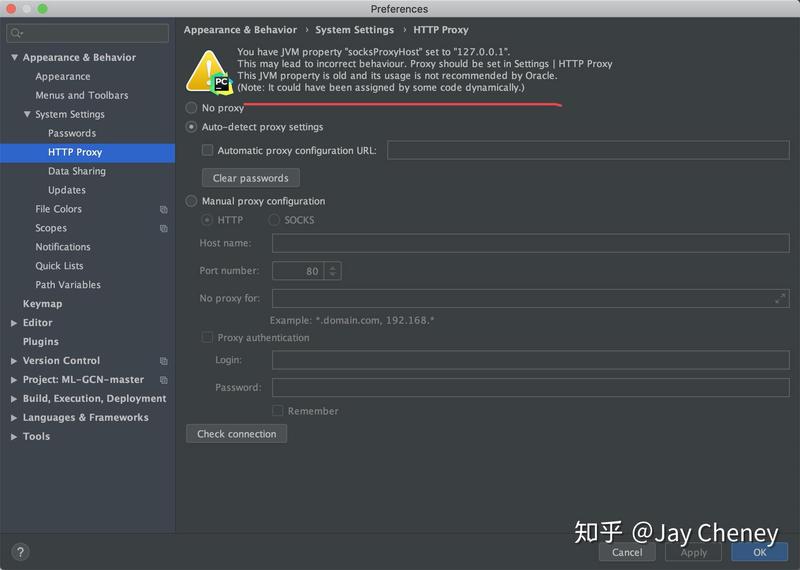The height and width of the screenshot is (570, 800).
Task: Click the project-level icon beside Build, Execution, Deployment
Action: [164, 399]
